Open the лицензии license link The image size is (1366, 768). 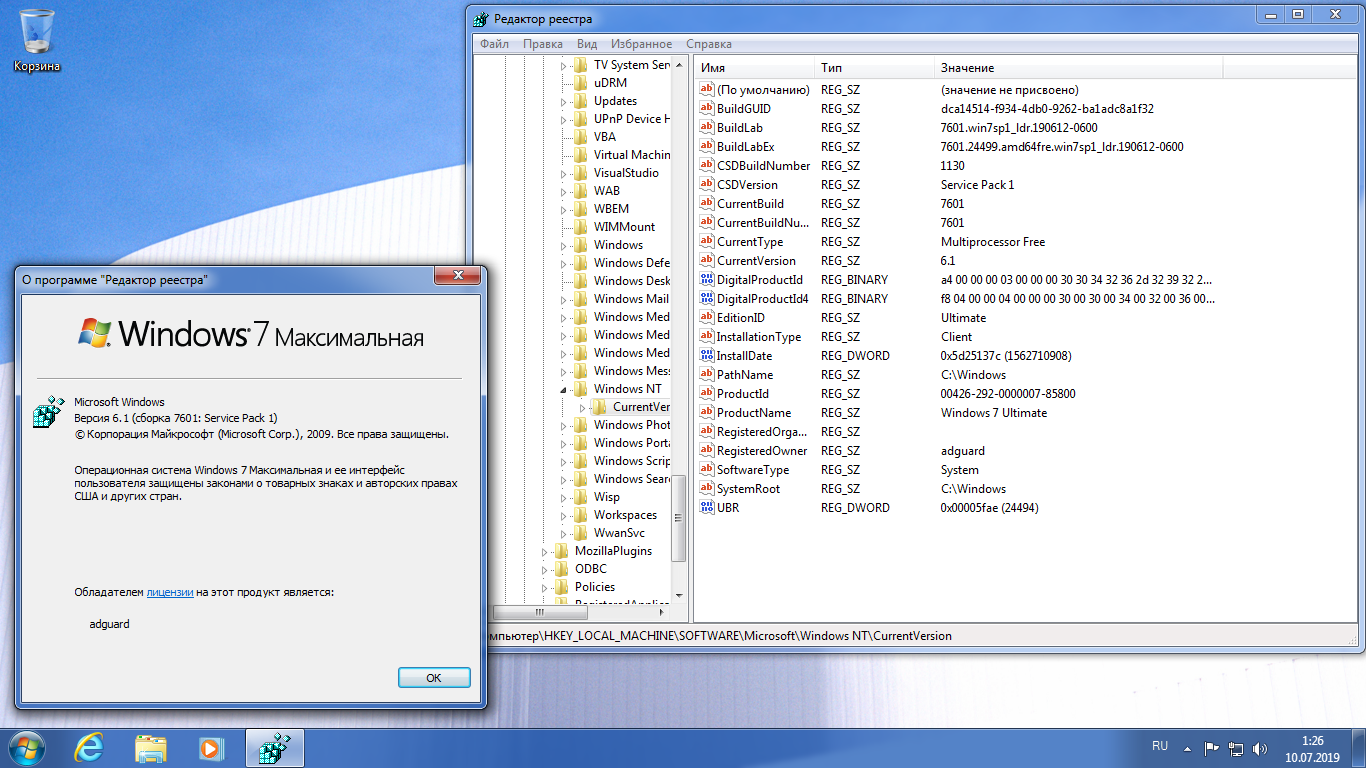[170, 592]
